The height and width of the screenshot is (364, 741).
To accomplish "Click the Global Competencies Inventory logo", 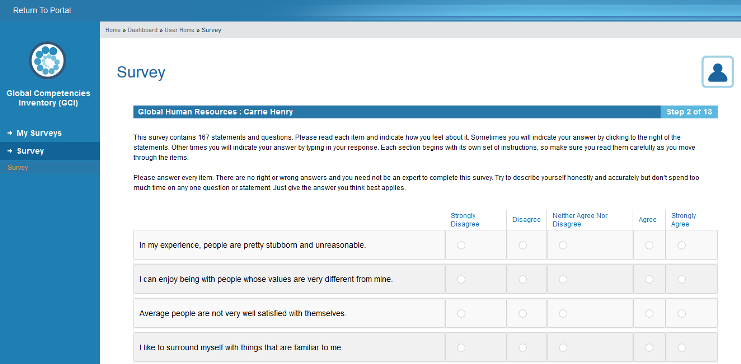I will point(48,60).
